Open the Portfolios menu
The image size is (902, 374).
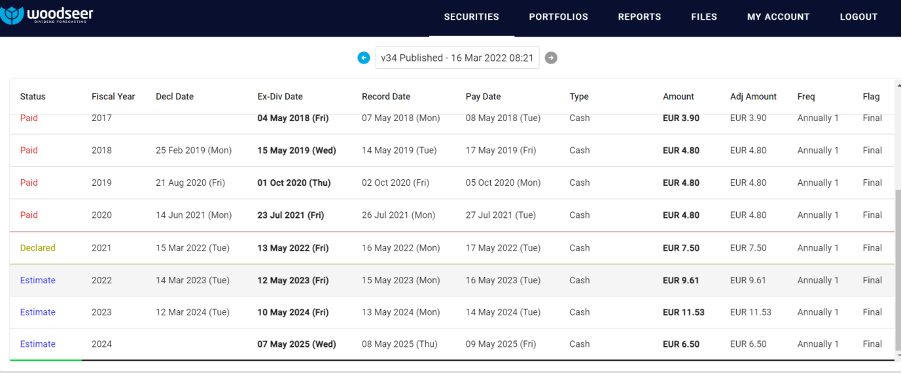559,17
